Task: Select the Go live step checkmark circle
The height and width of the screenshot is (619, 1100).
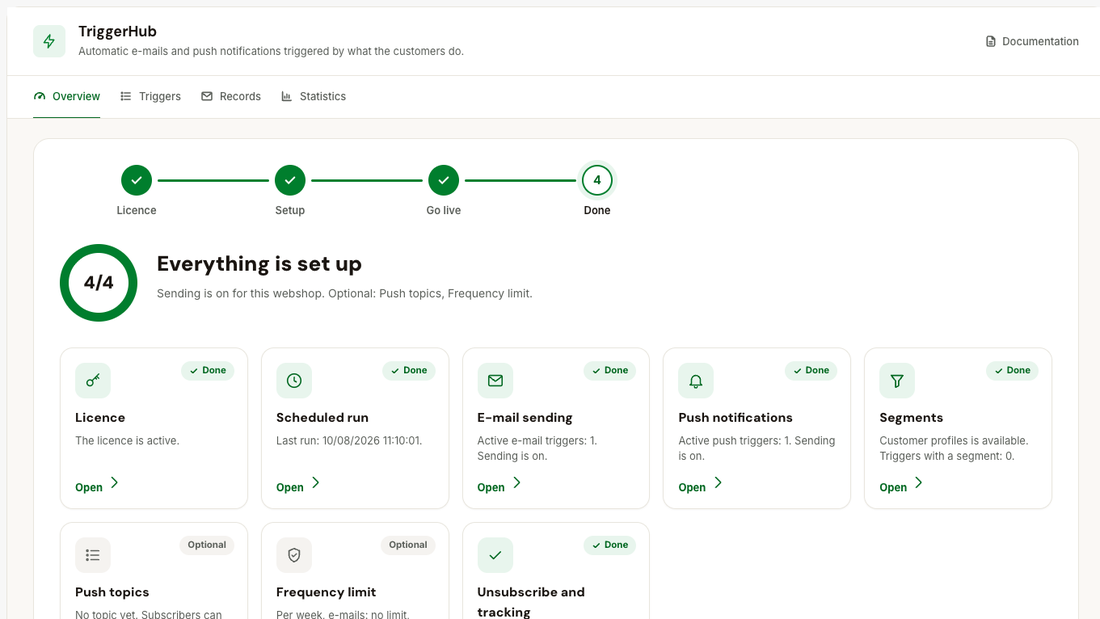Action: pyautogui.click(x=443, y=180)
